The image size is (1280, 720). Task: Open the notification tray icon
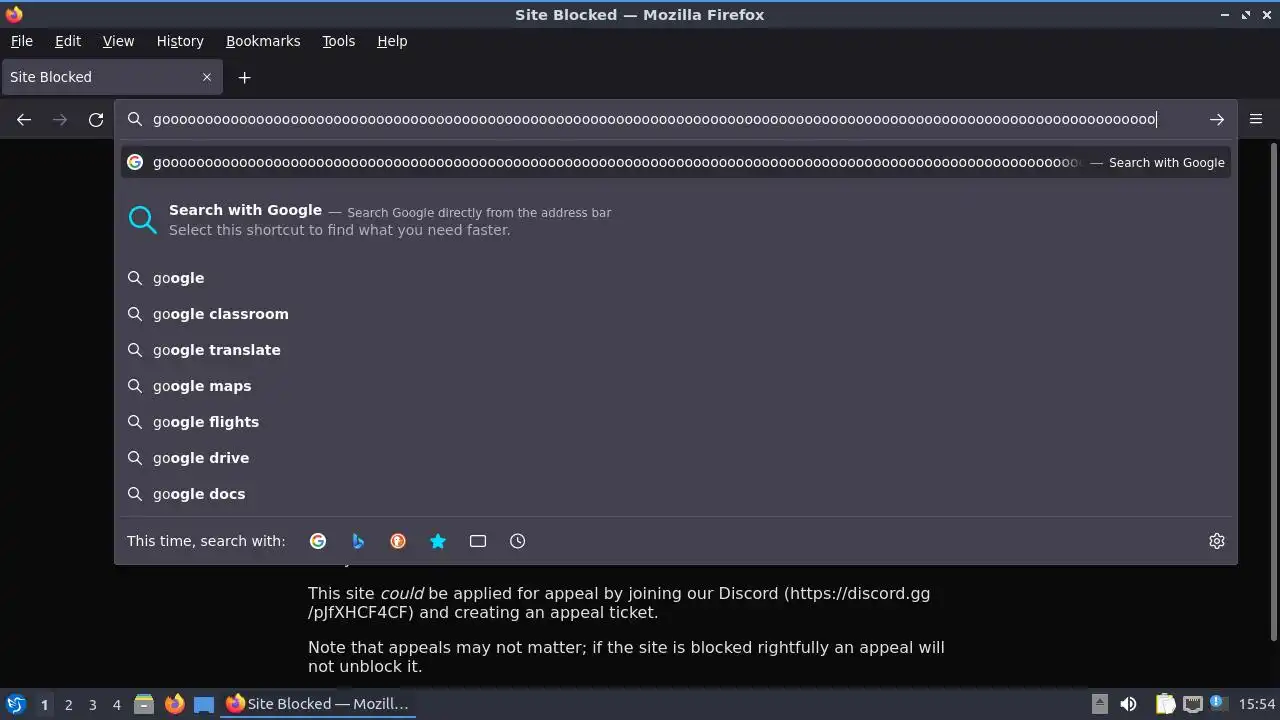(1218, 704)
